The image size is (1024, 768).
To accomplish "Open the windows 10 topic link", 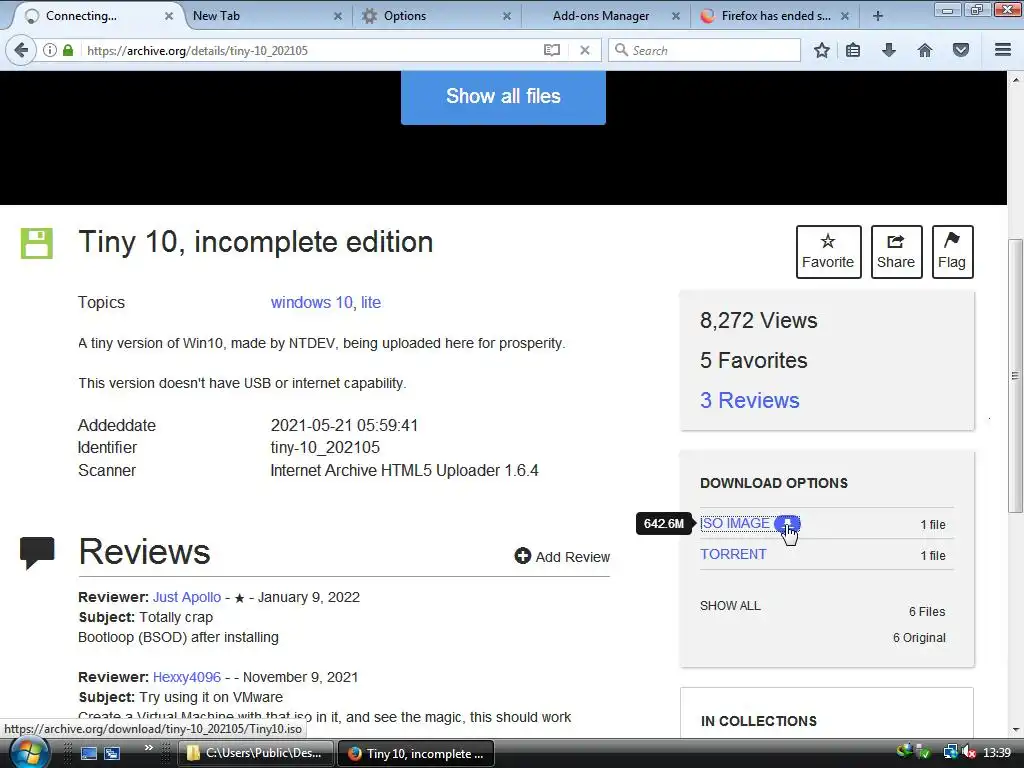I will [x=312, y=302].
